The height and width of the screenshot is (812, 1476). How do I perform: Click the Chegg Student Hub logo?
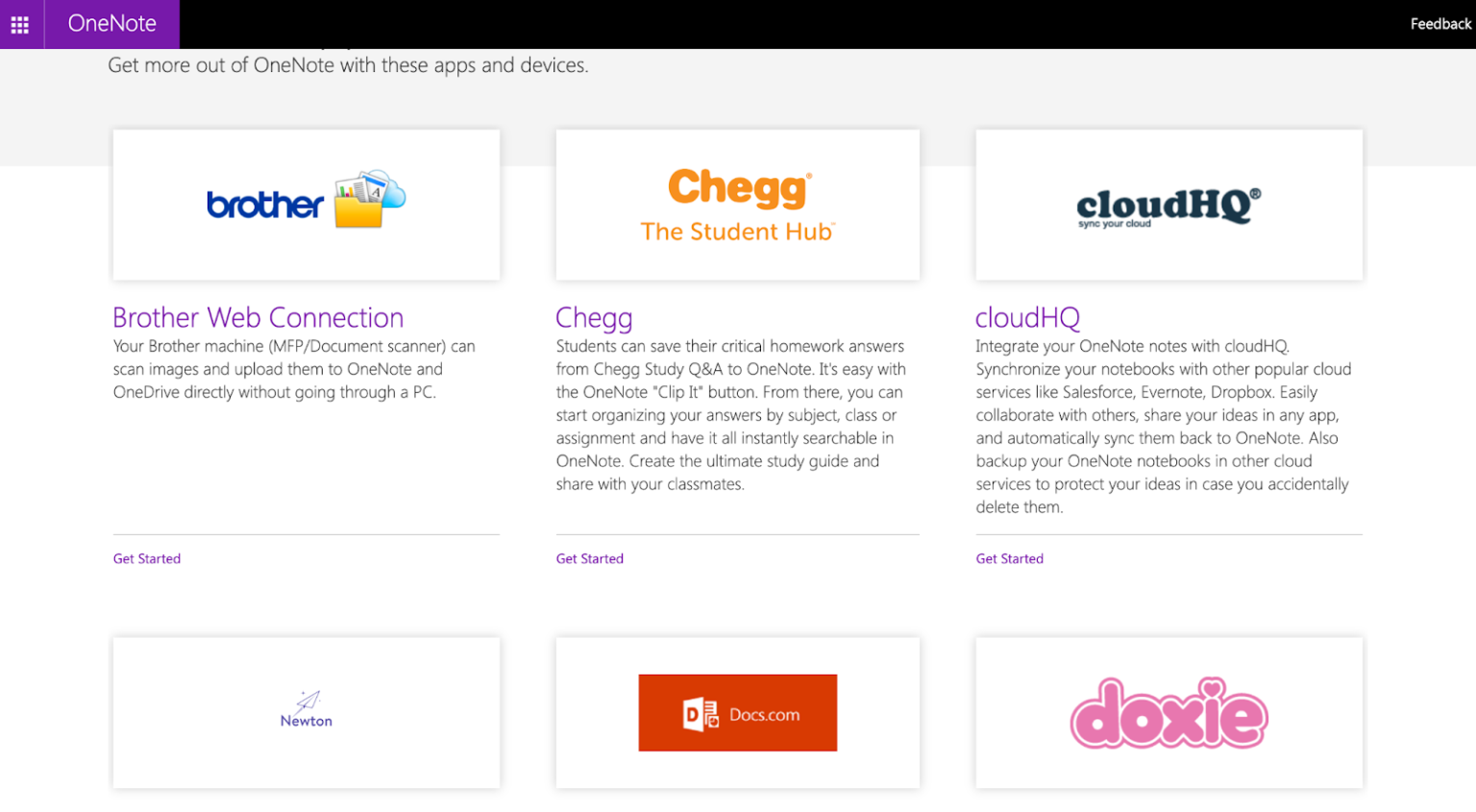point(737,204)
